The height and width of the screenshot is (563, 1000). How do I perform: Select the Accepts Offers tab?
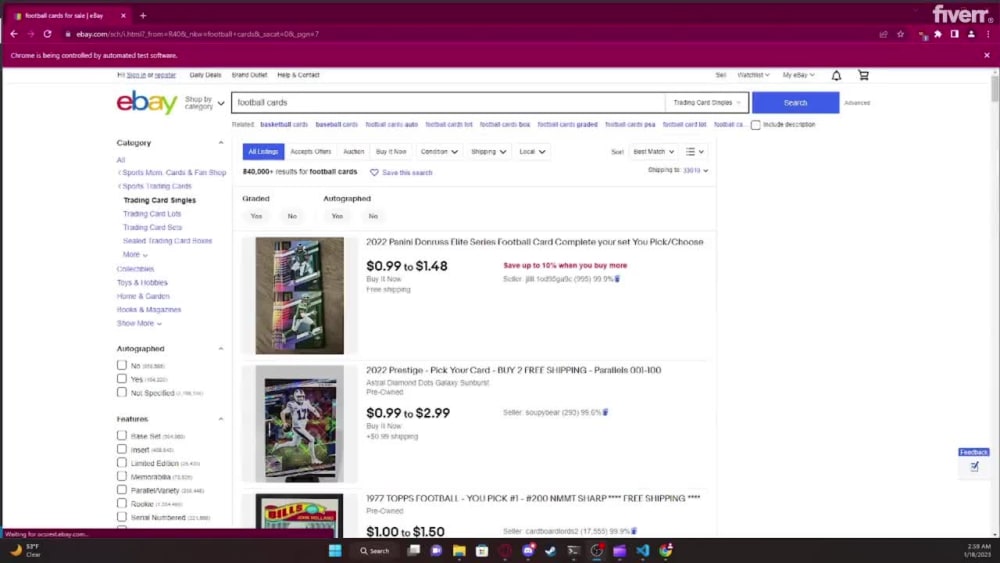(311, 152)
